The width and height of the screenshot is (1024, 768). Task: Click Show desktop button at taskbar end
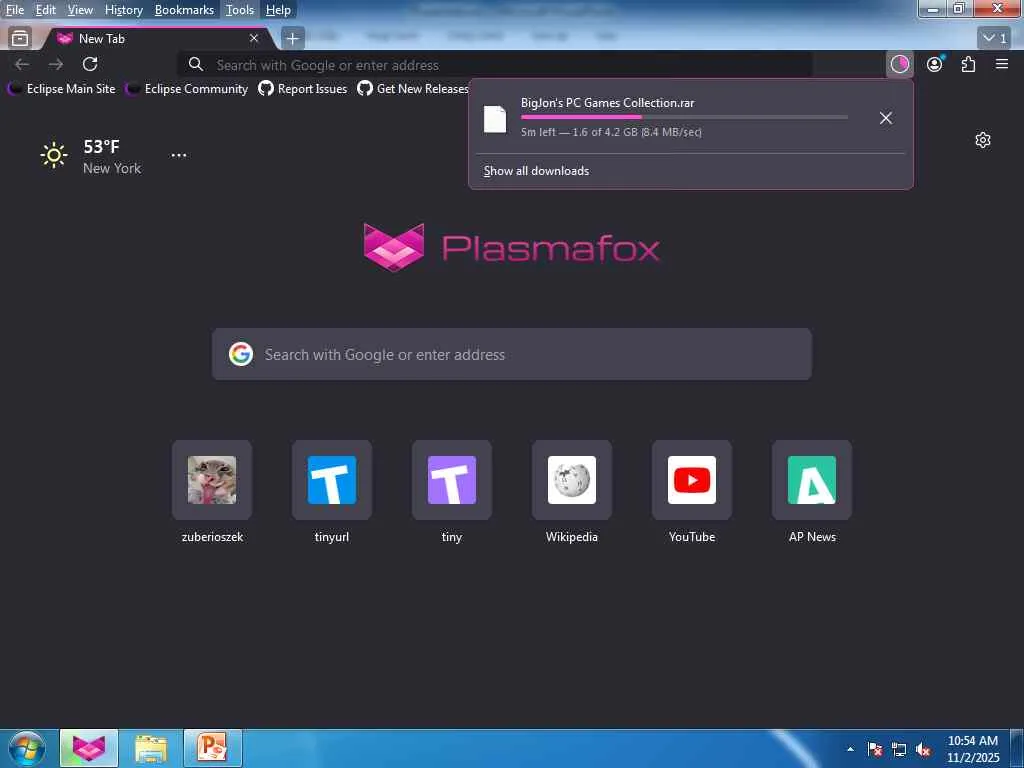[x=1017, y=748]
